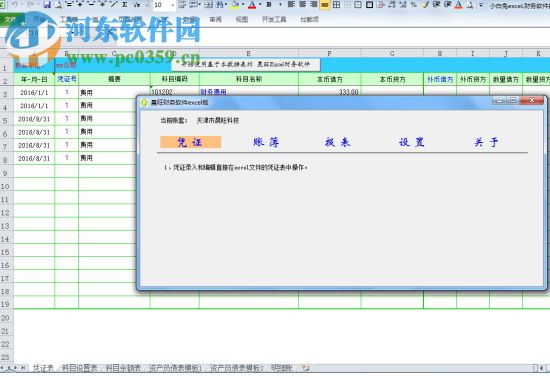This screenshot has width=550, height=377.
Task: Close the 晨旺财务软件excel版 dialog
Action: pos(532,100)
